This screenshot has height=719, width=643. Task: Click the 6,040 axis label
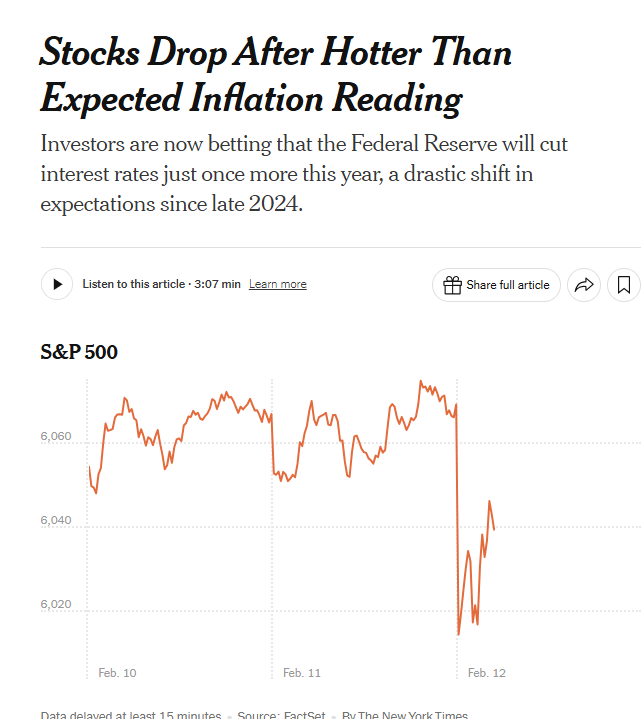click(x=58, y=522)
